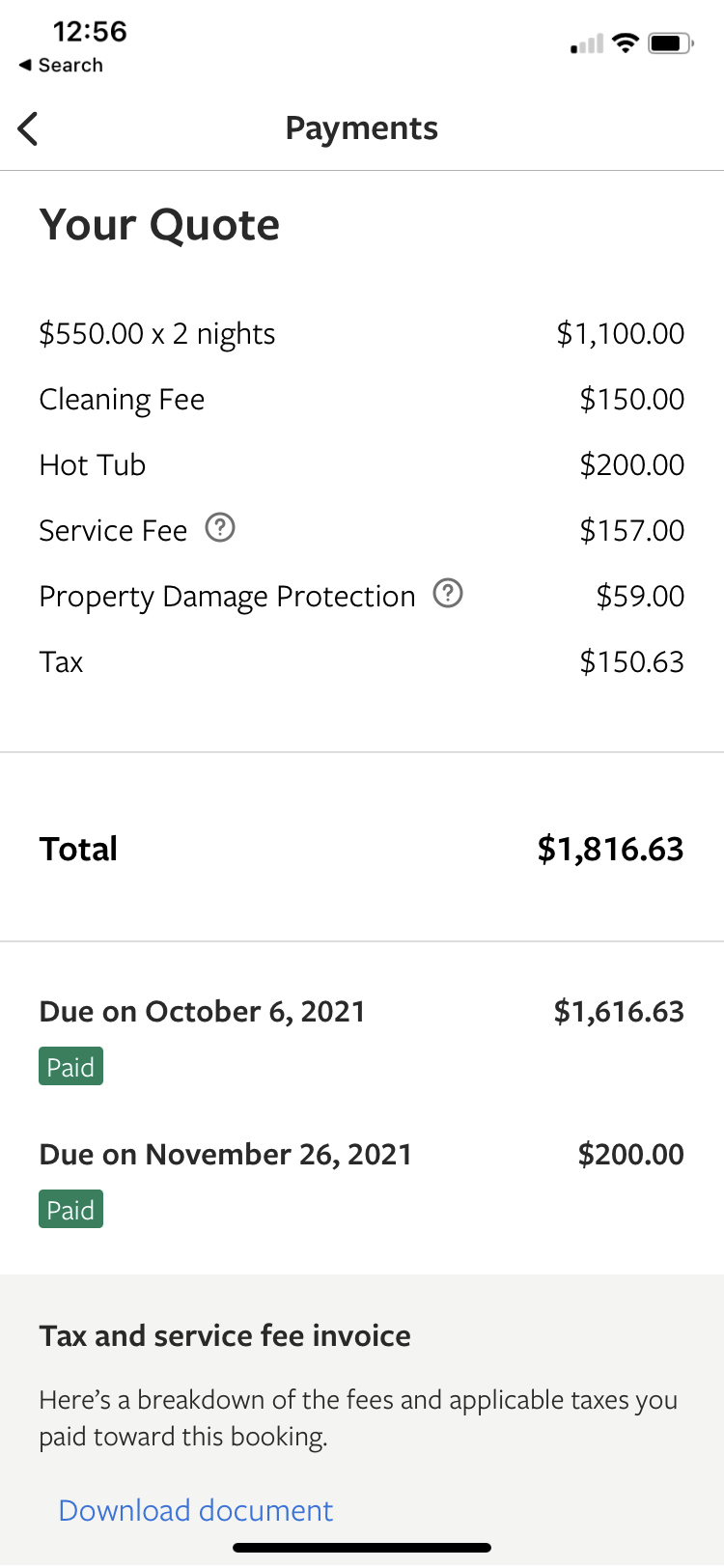
Task: Tap the Total amount $1,816.63
Action: click(610, 848)
